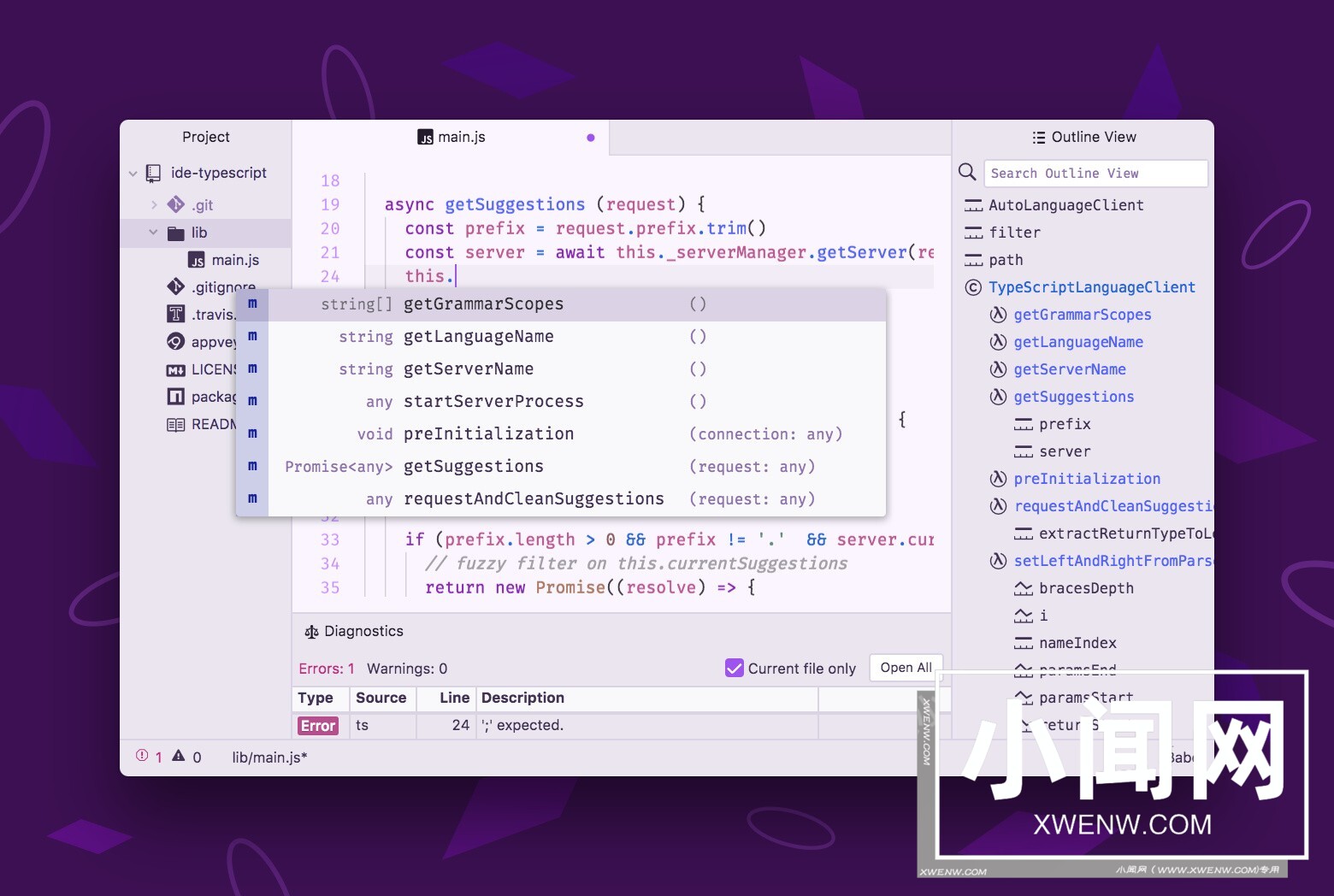This screenshot has height=896, width=1334.
Task: Collapse the ide-typescript project root
Action: coord(133,174)
